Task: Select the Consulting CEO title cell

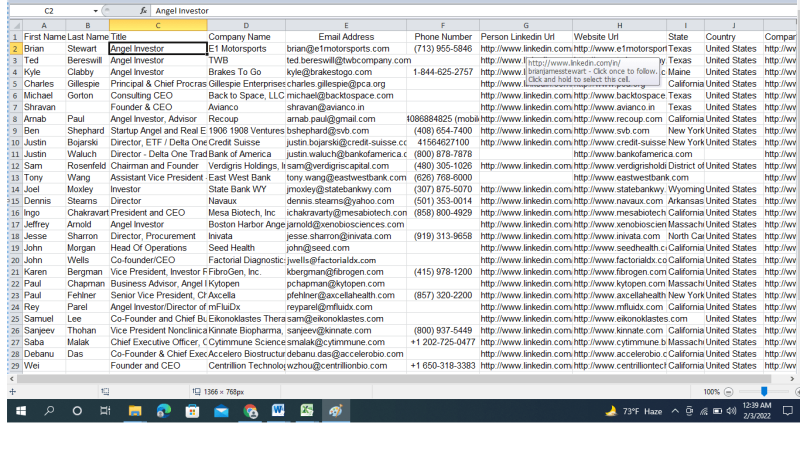Action: [158, 95]
